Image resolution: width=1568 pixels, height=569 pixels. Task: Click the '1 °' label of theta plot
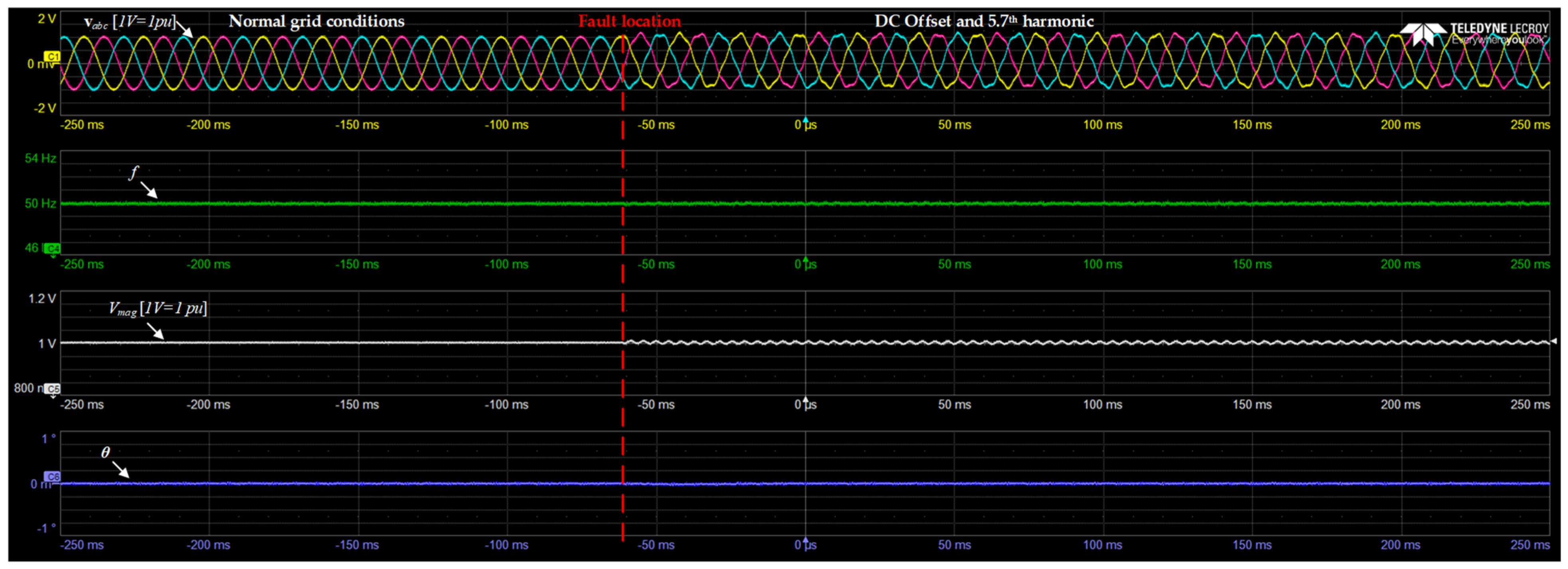pos(49,439)
